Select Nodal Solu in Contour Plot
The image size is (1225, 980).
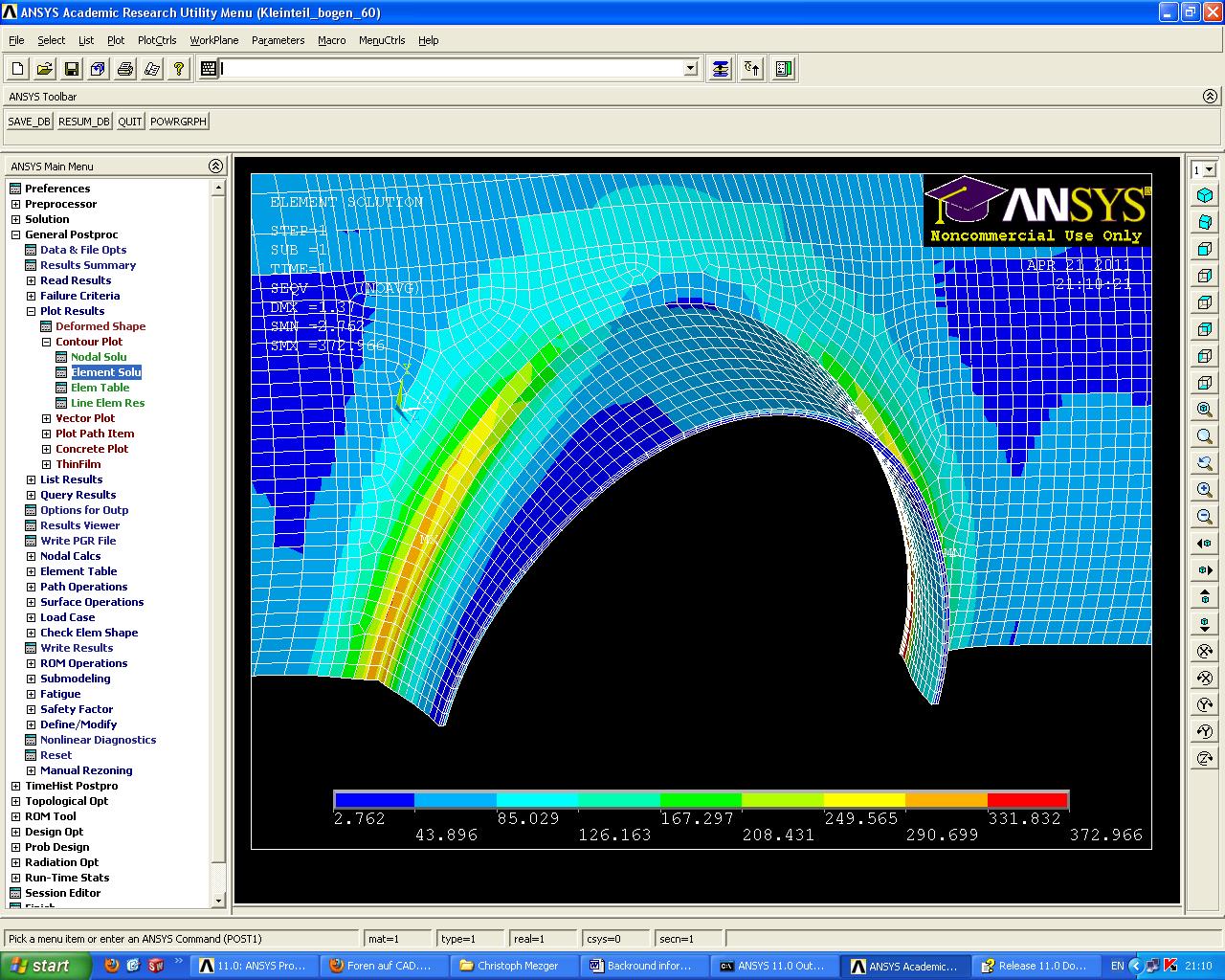pos(99,357)
